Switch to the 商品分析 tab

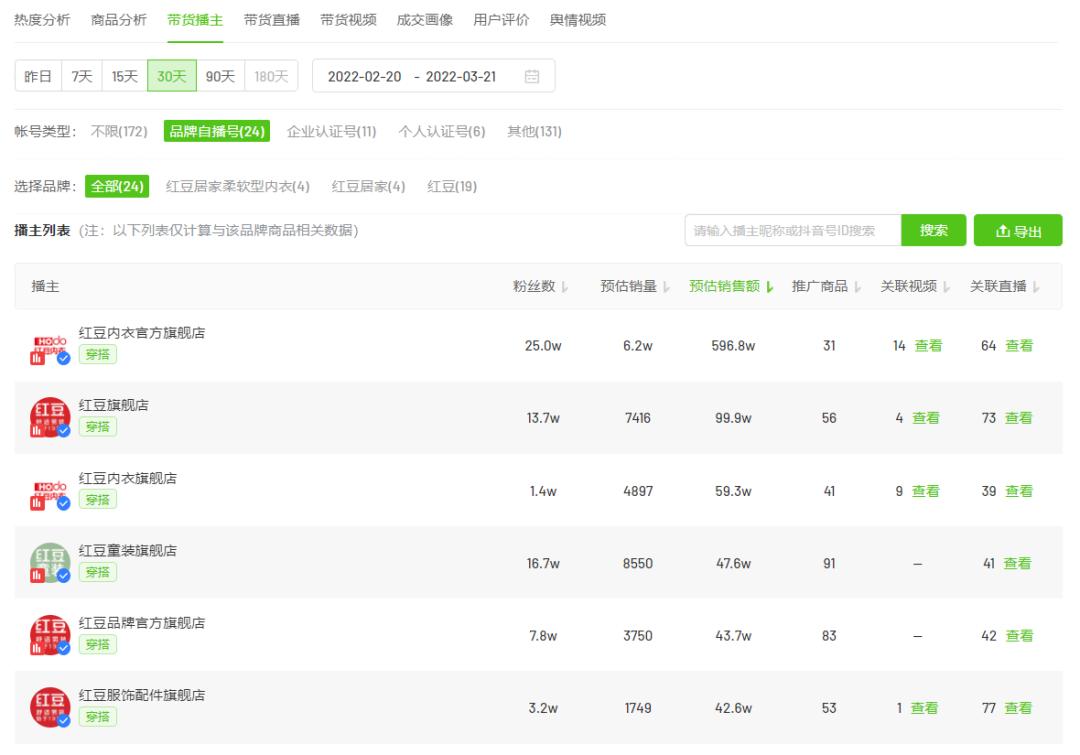(116, 19)
